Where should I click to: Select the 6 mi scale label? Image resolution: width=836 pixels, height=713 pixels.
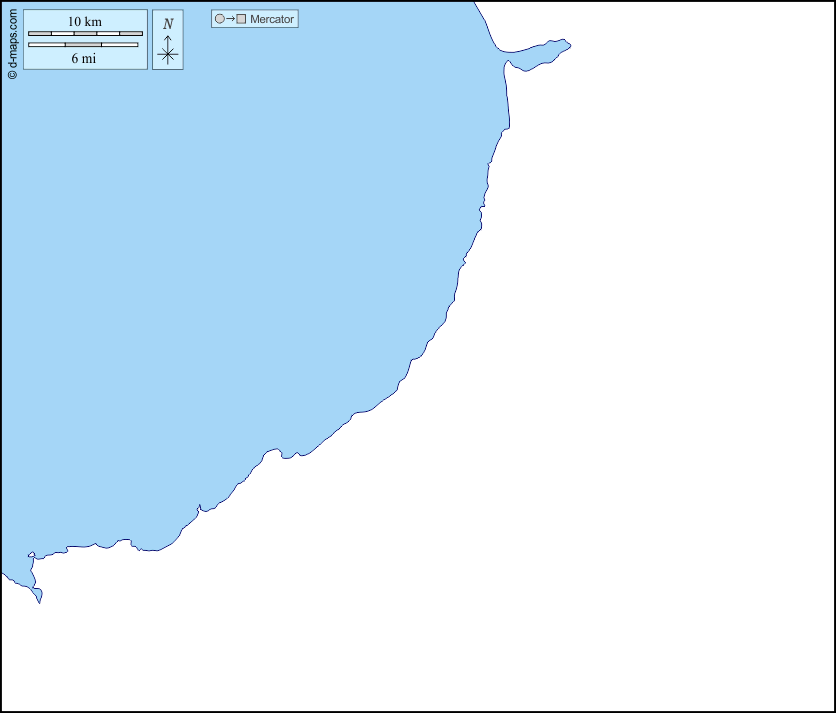pos(84,58)
